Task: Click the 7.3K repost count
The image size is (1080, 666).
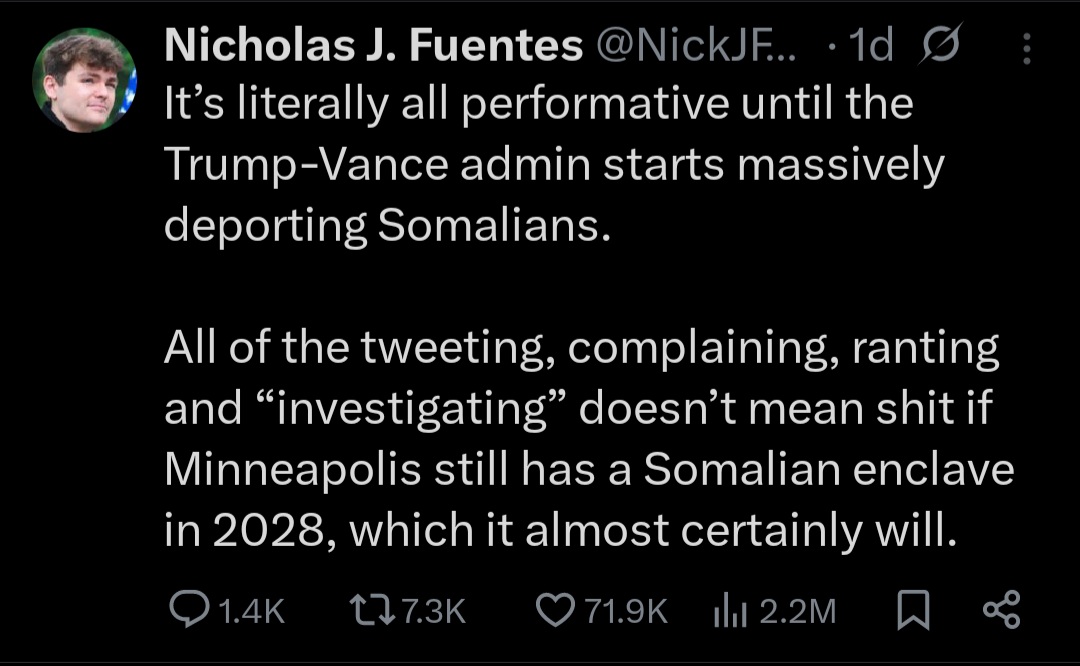Action: [432, 611]
